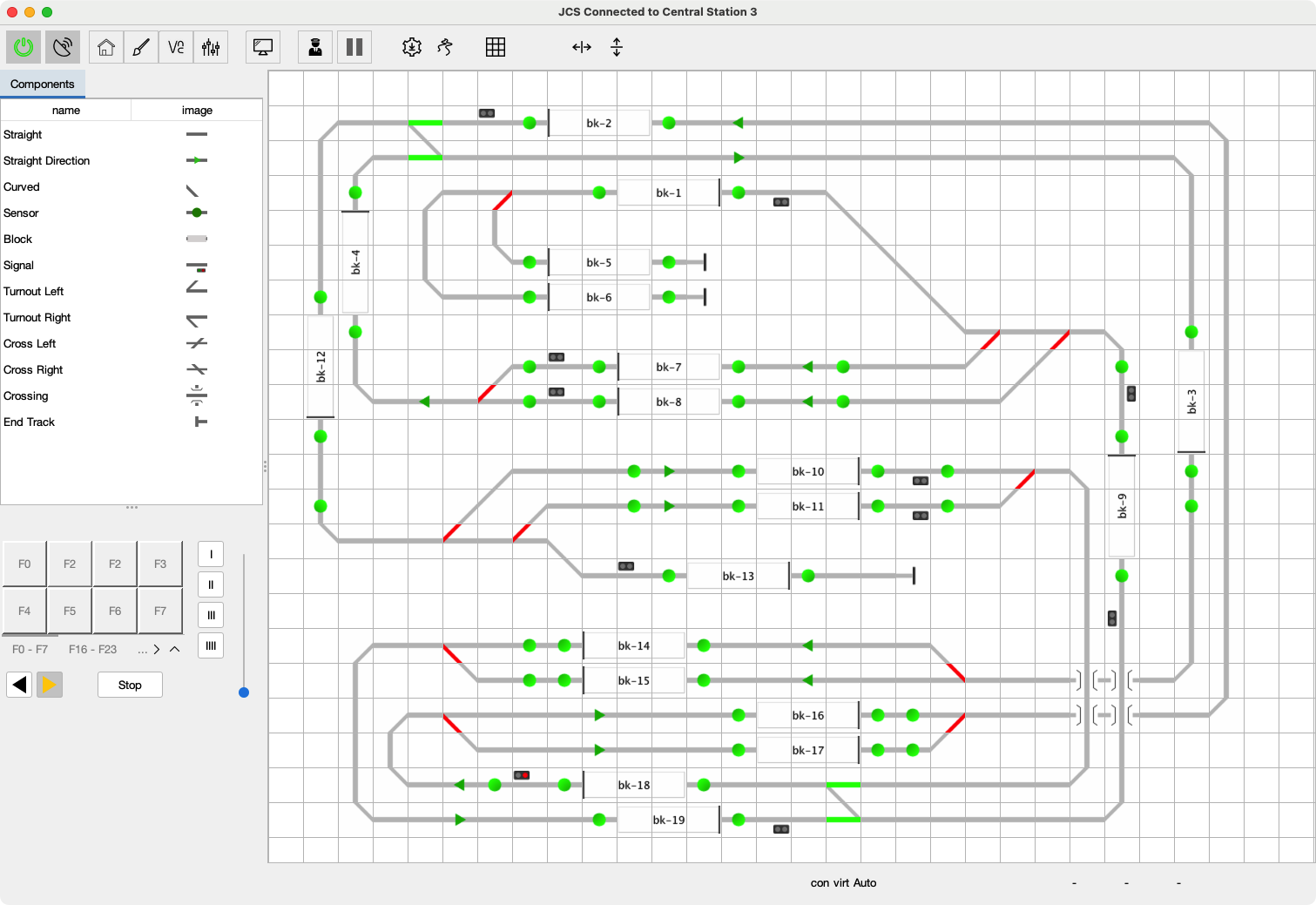This screenshot has width=1316, height=905.
Task: Toggle the green track power button
Action: [24, 47]
